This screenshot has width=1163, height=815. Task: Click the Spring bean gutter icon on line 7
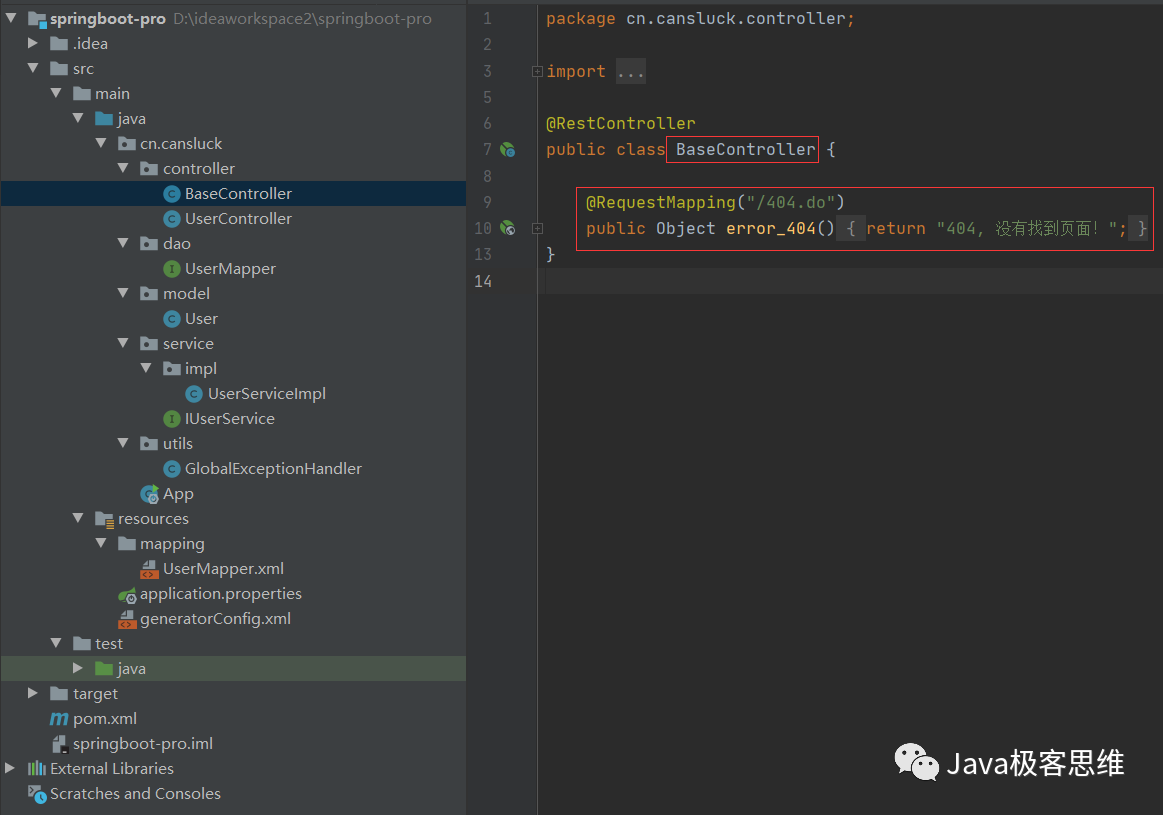click(x=507, y=150)
